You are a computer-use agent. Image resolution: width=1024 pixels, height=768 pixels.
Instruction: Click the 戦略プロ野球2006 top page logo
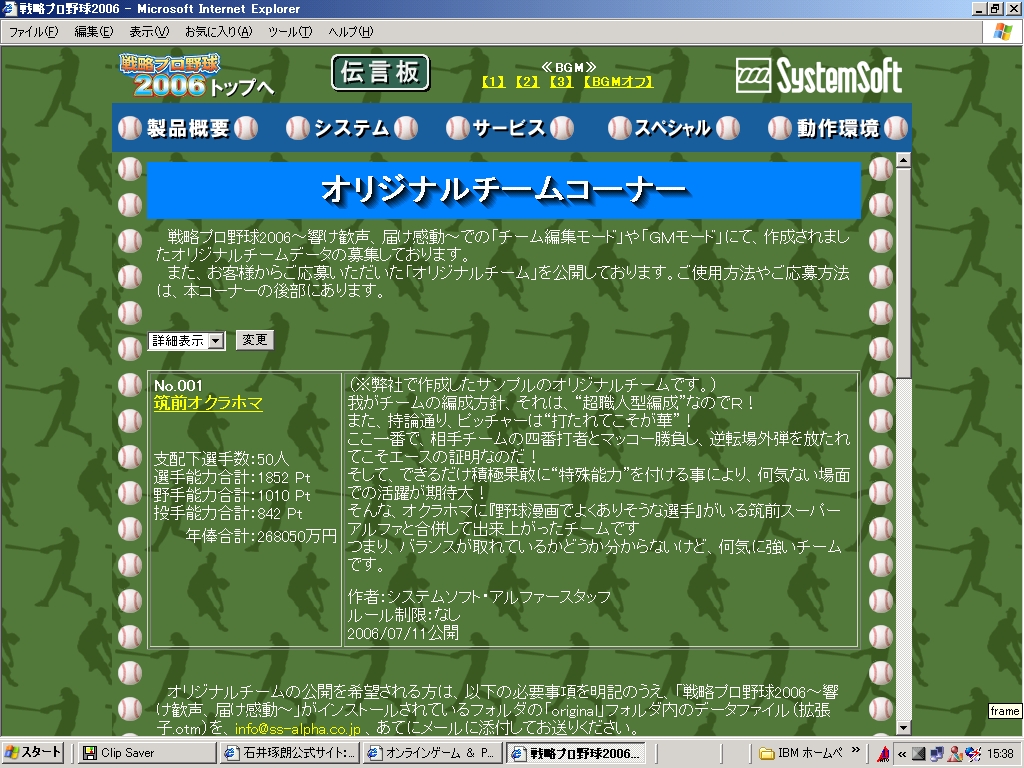pos(196,76)
